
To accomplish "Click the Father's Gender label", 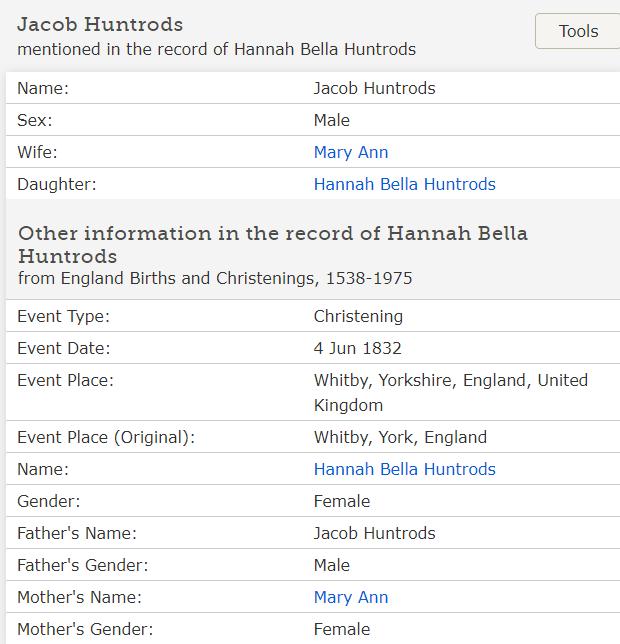I will pos(83,565).
